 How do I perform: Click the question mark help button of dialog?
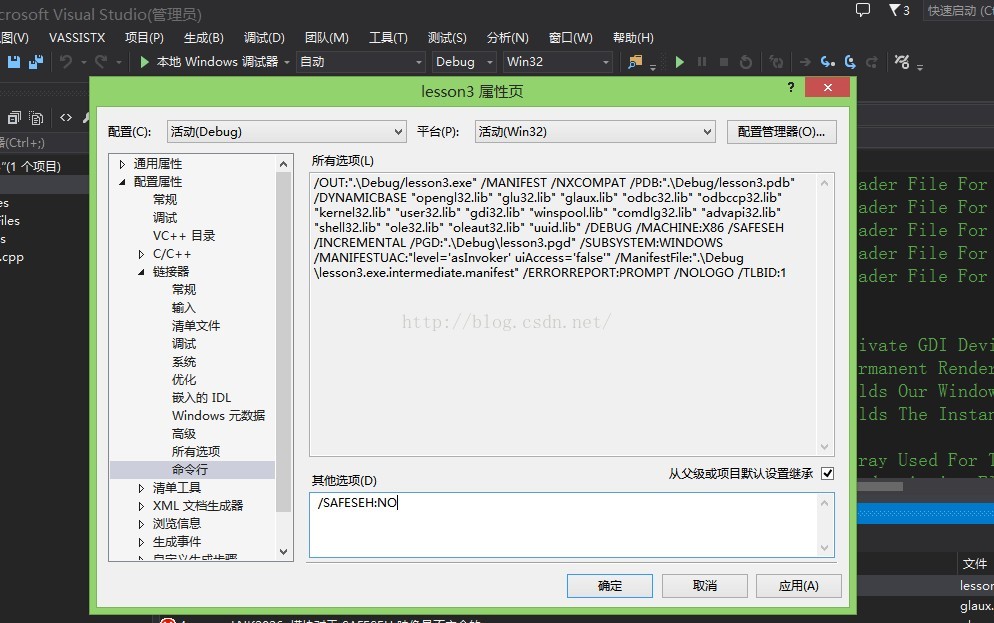[x=791, y=87]
